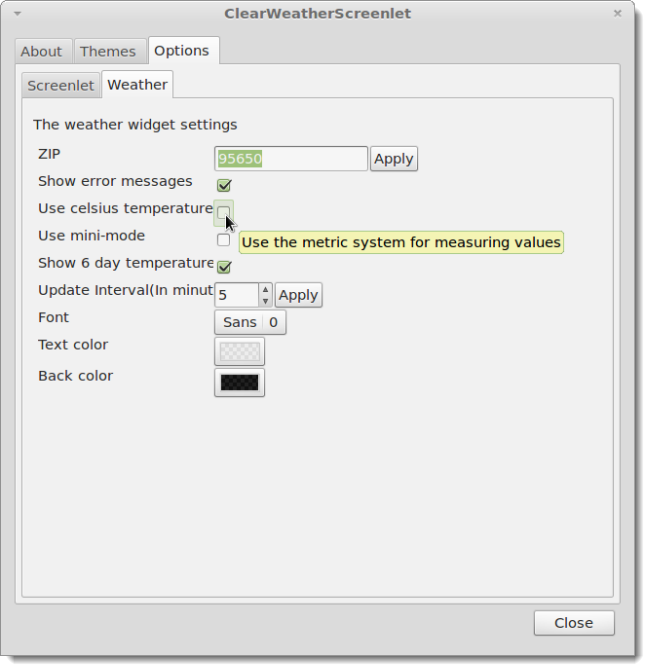Select the Options tab
Viewport: 650px width, 671px height.
coord(182,50)
